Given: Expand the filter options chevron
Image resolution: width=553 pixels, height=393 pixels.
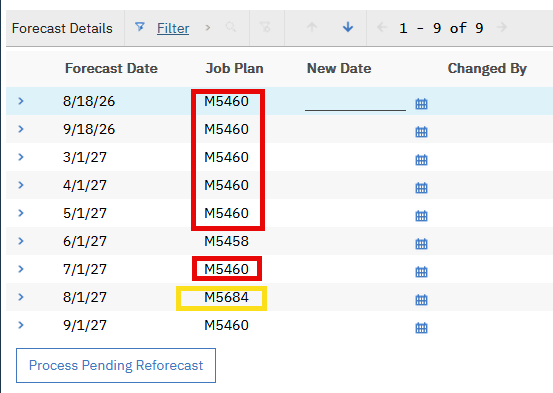Looking at the screenshot, I should pos(208,28).
